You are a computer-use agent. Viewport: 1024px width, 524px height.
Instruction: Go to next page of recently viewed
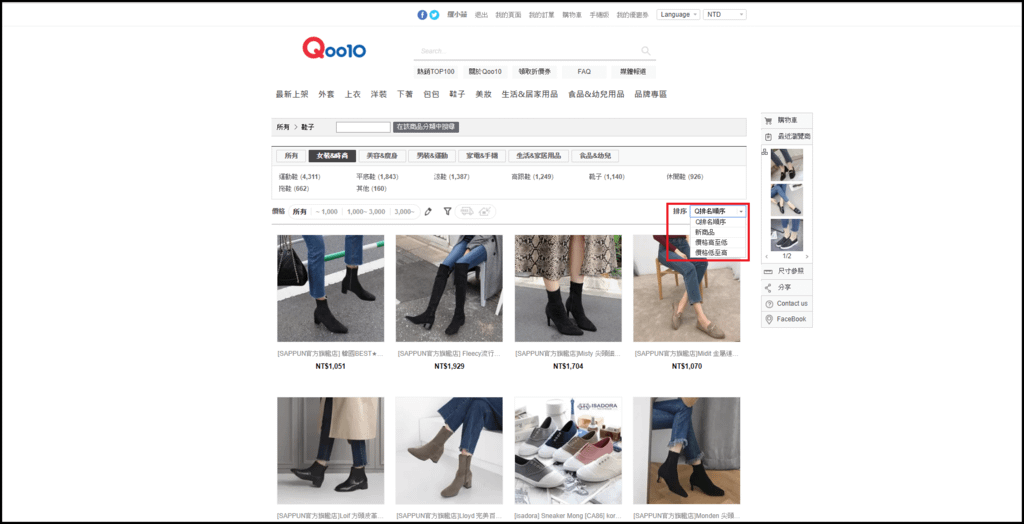807,256
